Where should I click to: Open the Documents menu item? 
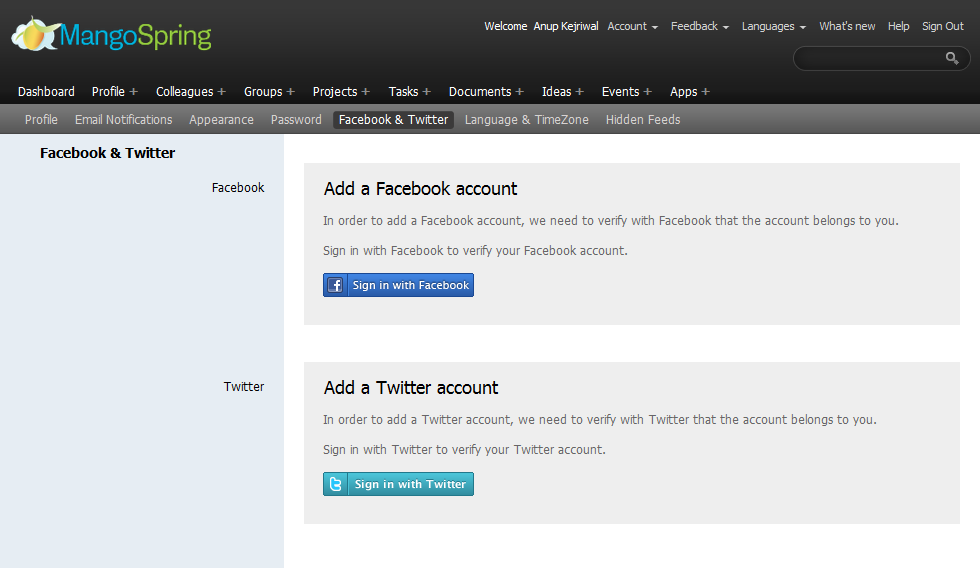pos(480,92)
